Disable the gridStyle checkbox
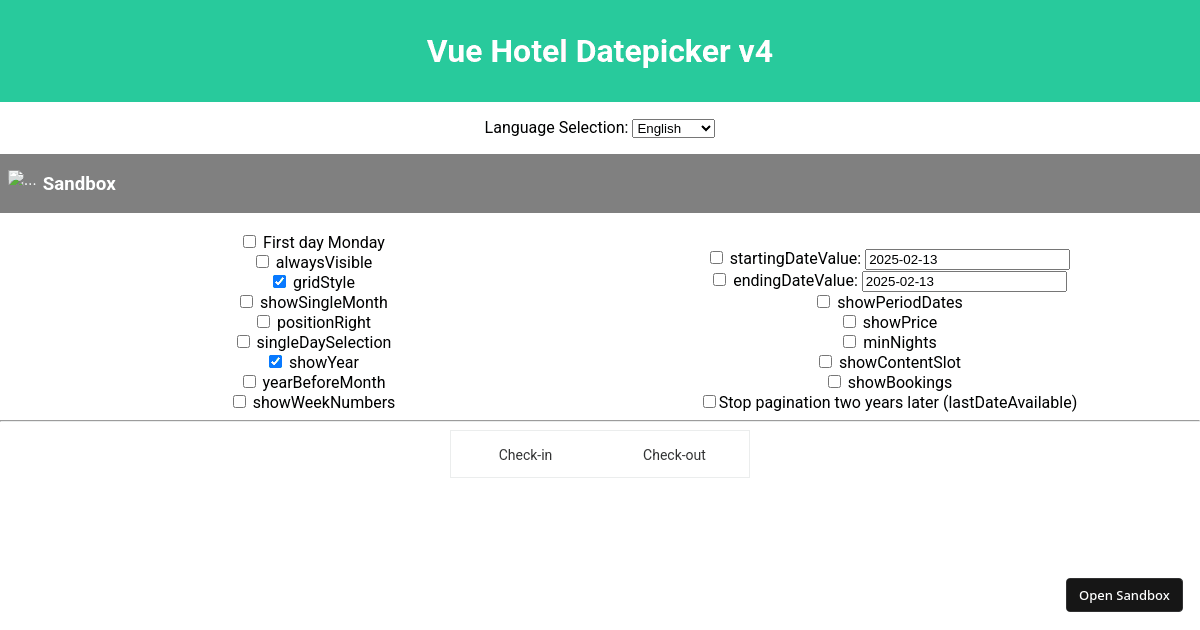The height and width of the screenshot is (630, 1200). (x=279, y=281)
